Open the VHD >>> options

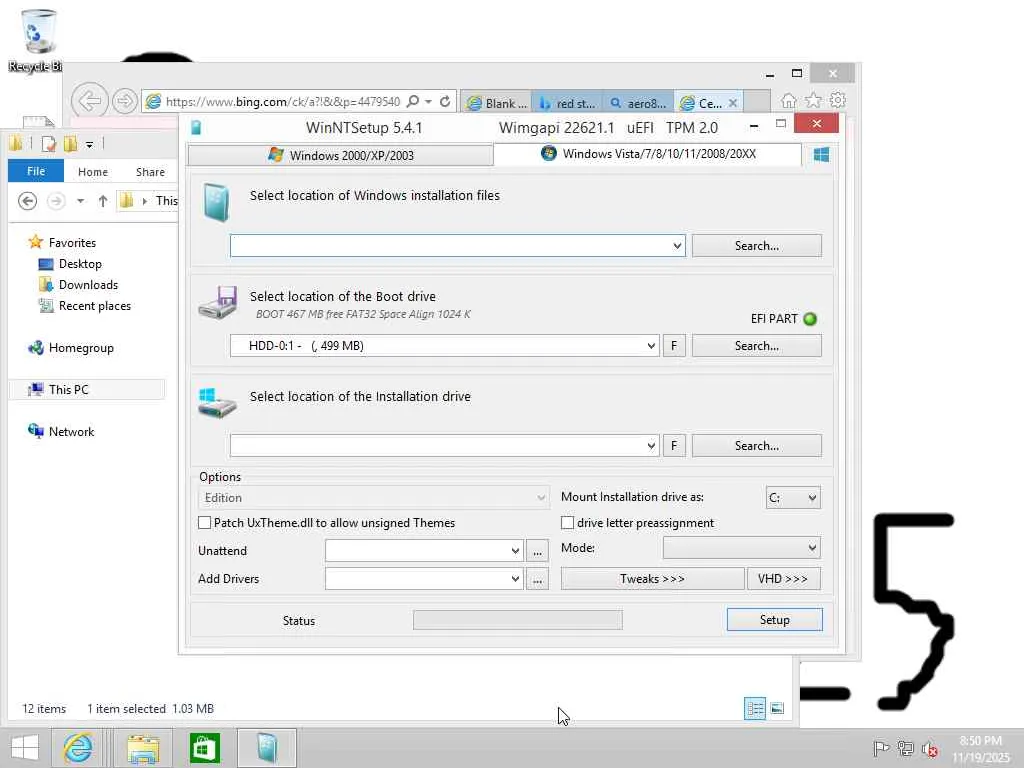[x=784, y=579]
